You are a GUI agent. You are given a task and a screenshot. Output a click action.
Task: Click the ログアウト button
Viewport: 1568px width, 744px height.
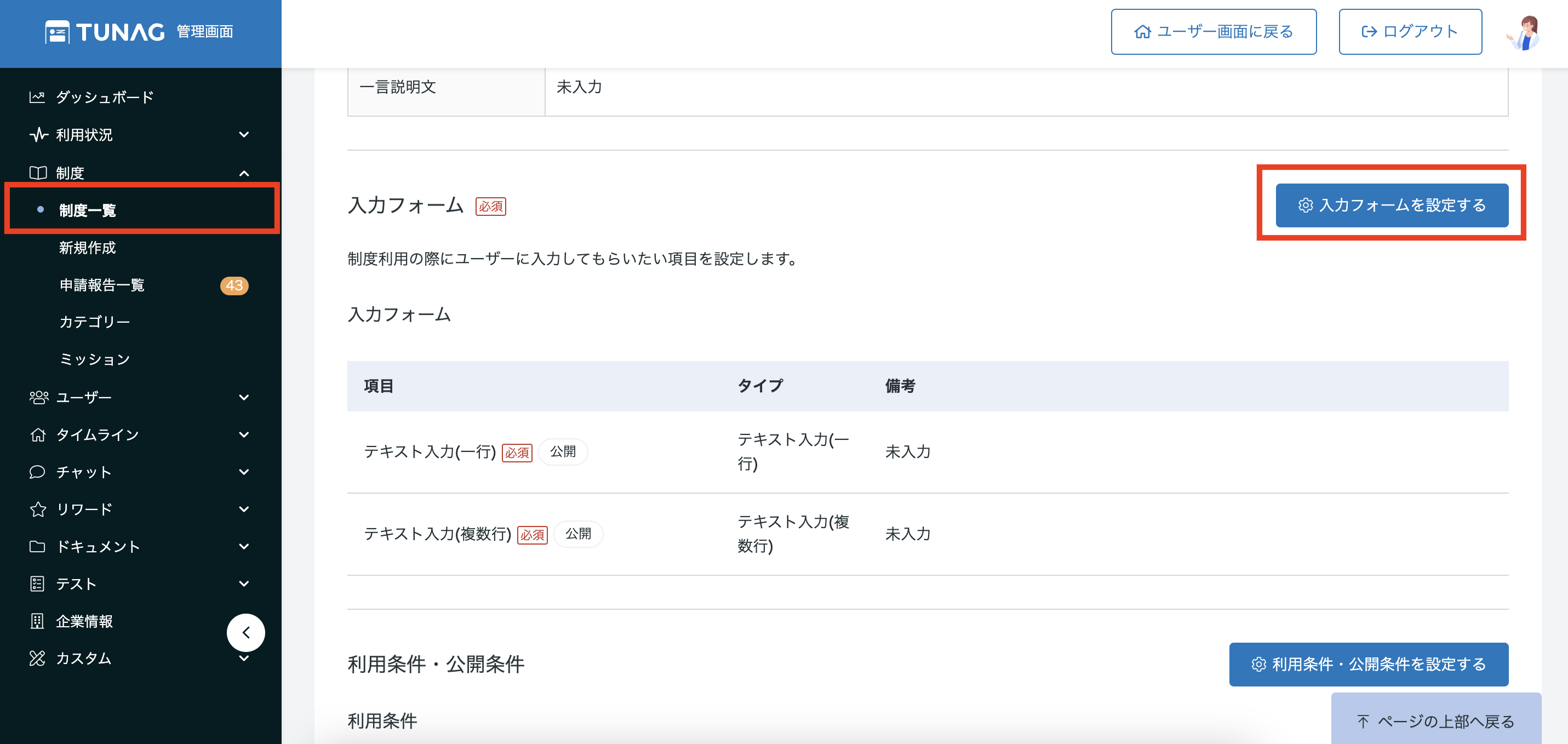pos(1410,32)
